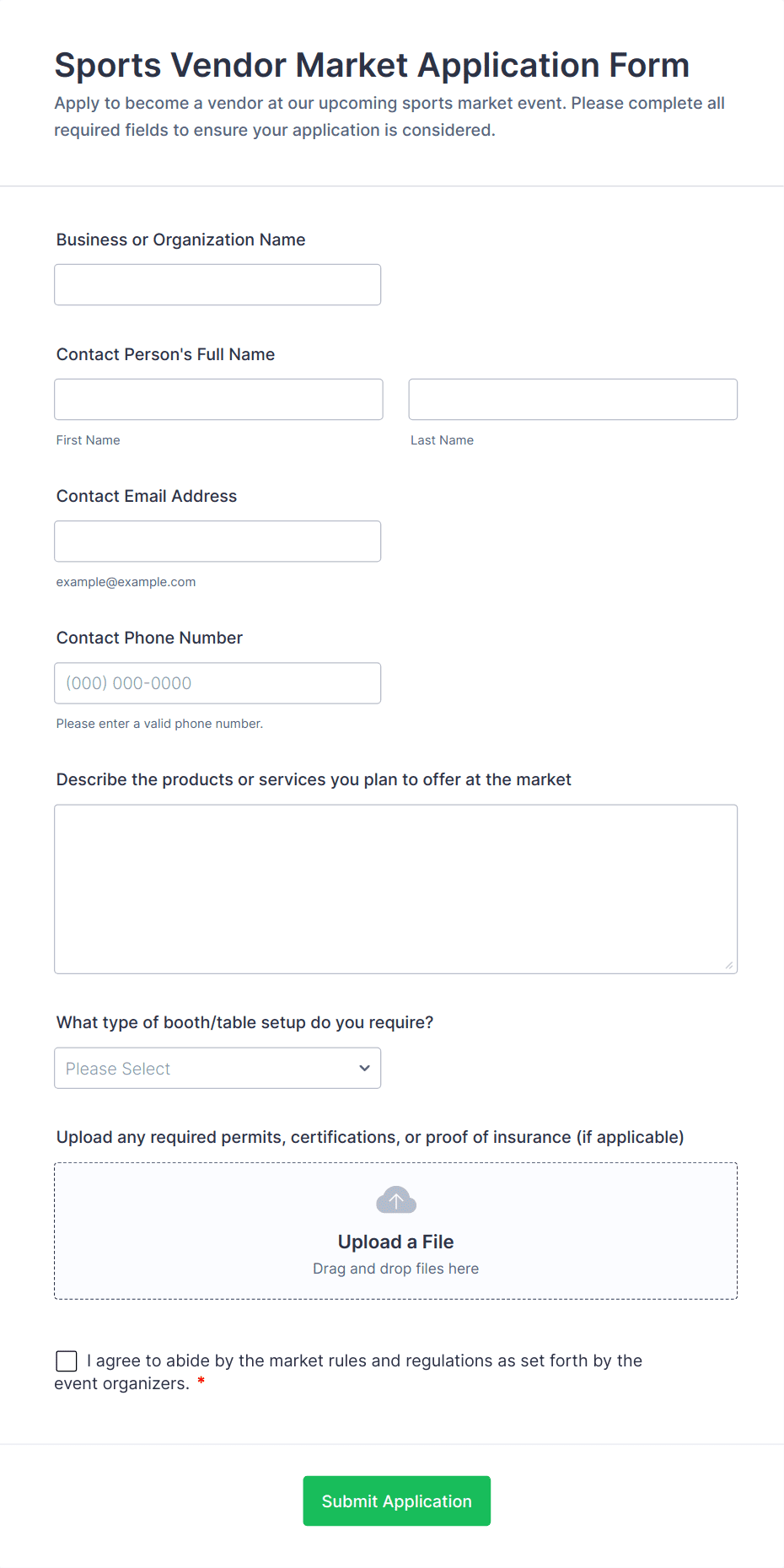
Task: Click the Upload a File text
Action: (395, 1242)
